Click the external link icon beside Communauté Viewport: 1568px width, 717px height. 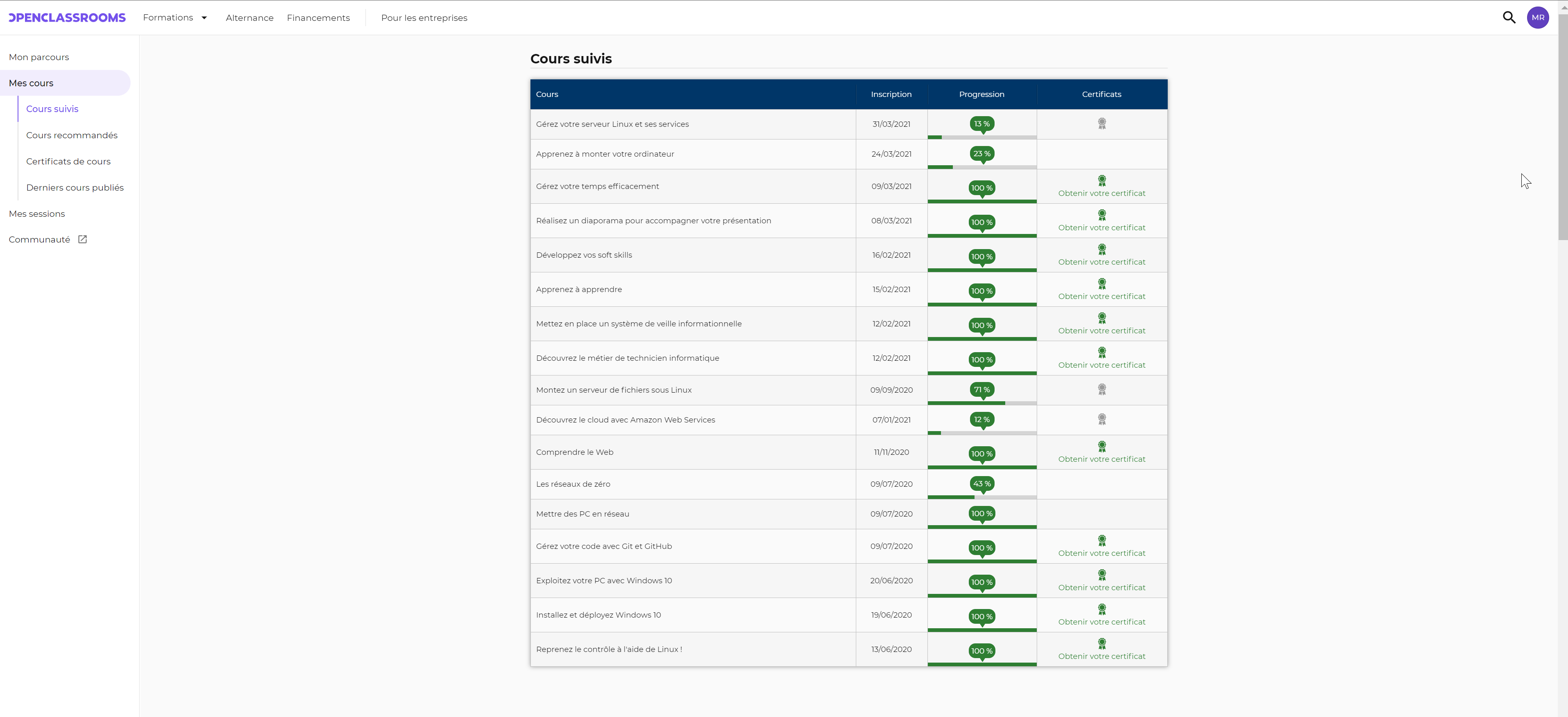[x=83, y=240]
